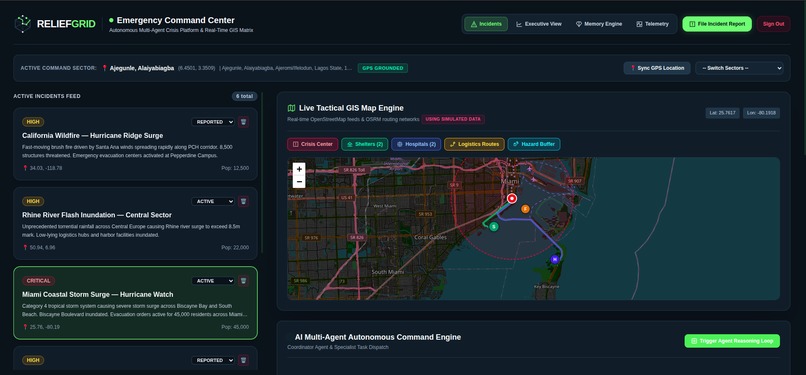Viewport: 806px width, 375px height.
Task: Click Pop: 12,500 on Wildfire card
Action: coord(235,168)
